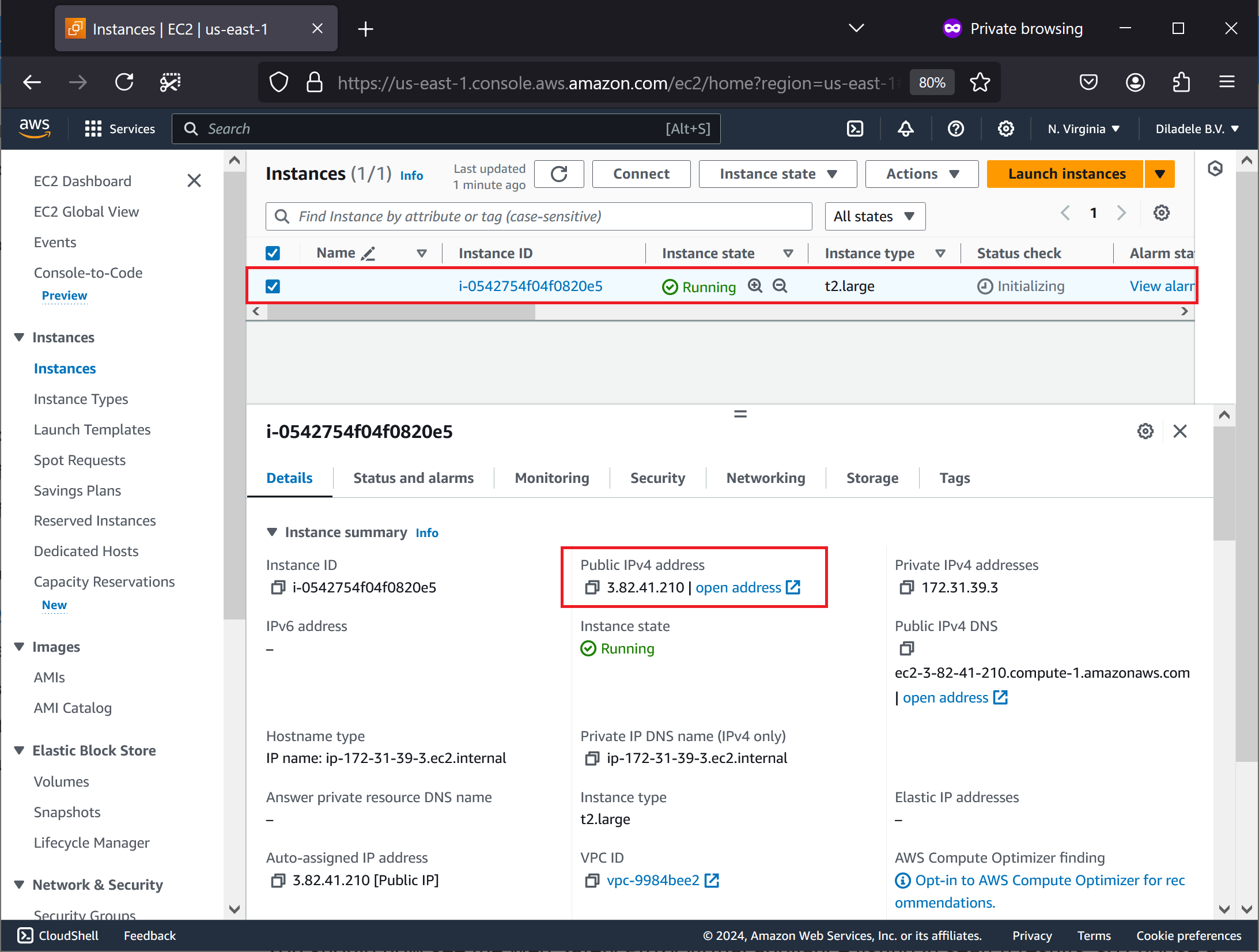The image size is (1259, 952).
Task: Open the Instance state dropdown button
Action: tap(778, 174)
